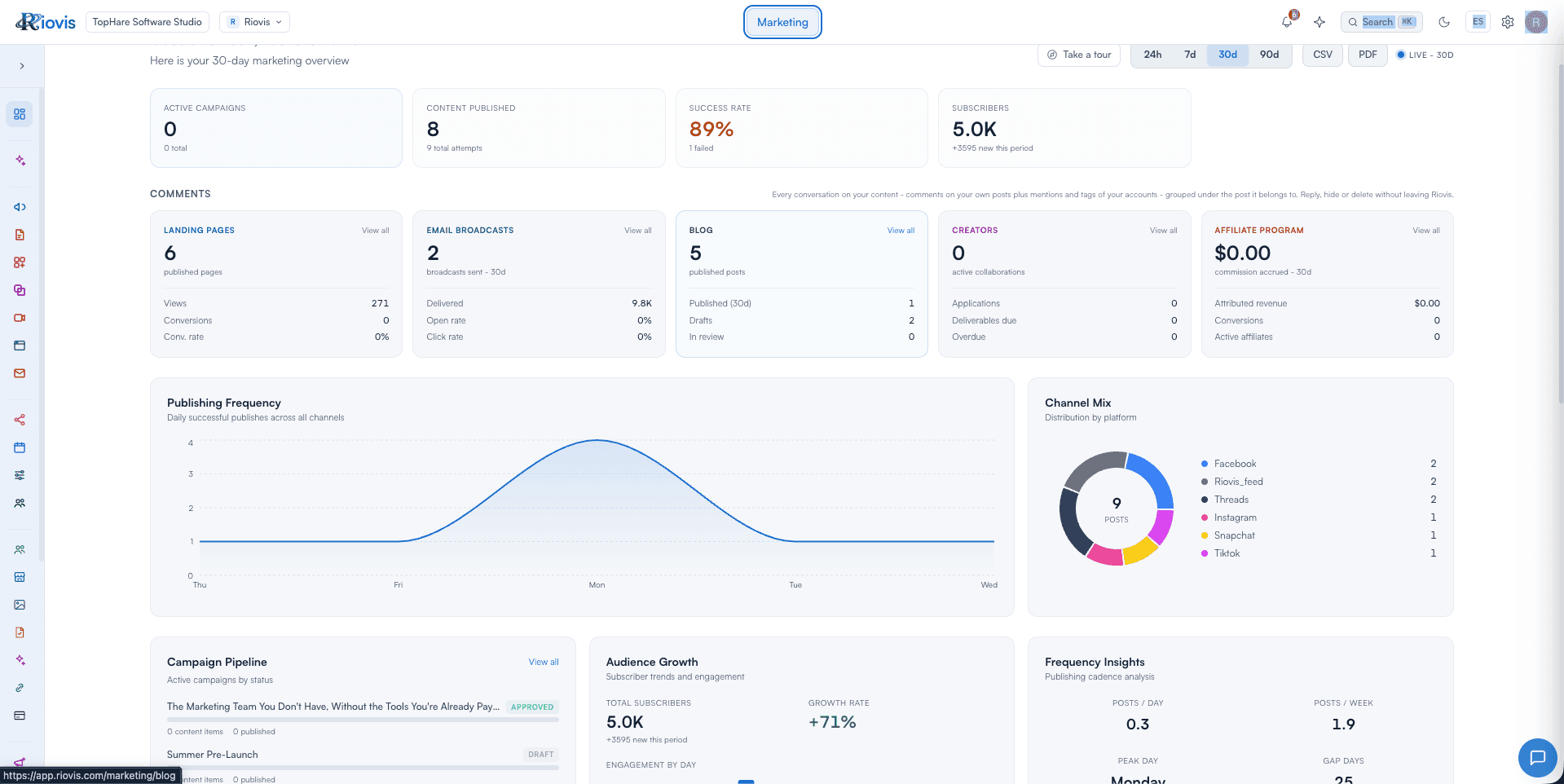
Task: Export report with PDF button
Action: pos(1368,55)
